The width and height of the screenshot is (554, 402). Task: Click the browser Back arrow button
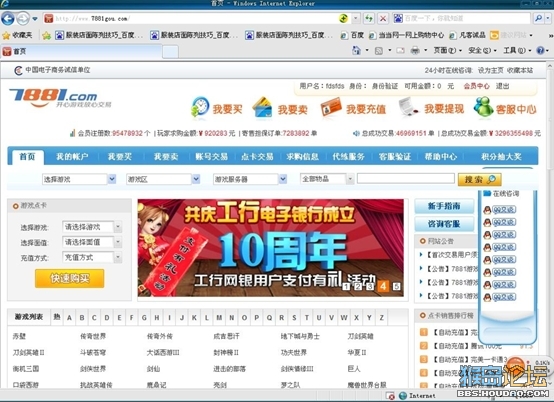(8, 18)
